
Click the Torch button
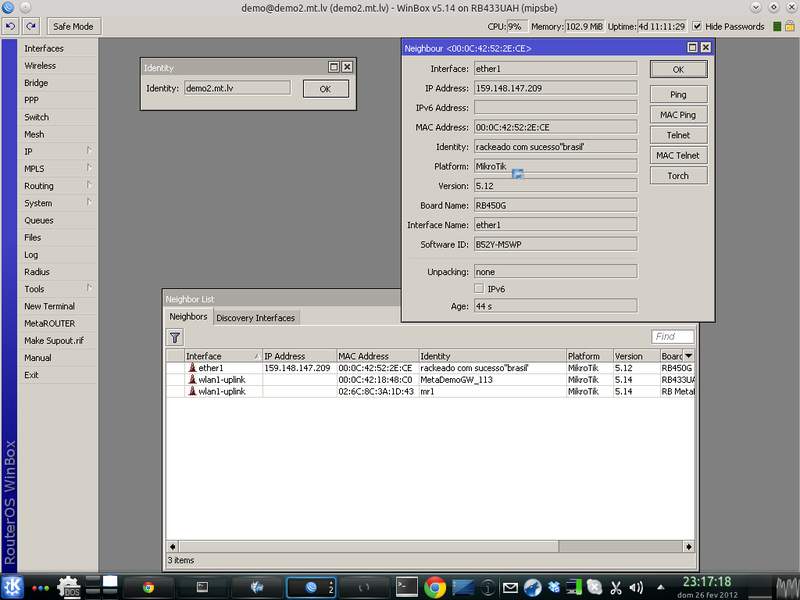(x=678, y=176)
